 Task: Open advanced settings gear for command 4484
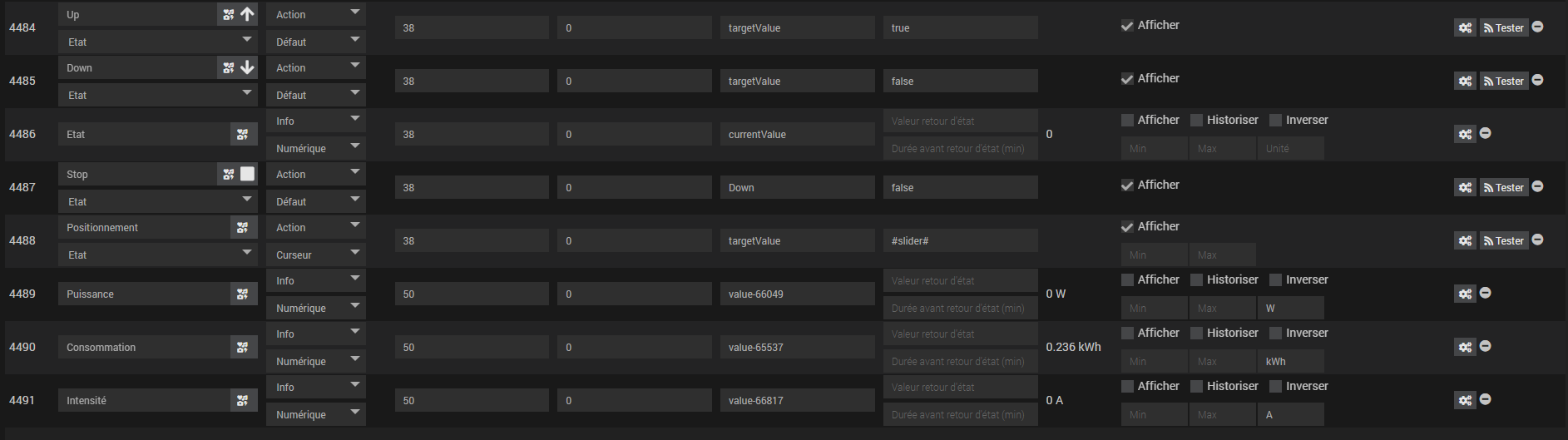pyautogui.click(x=1465, y=28)
